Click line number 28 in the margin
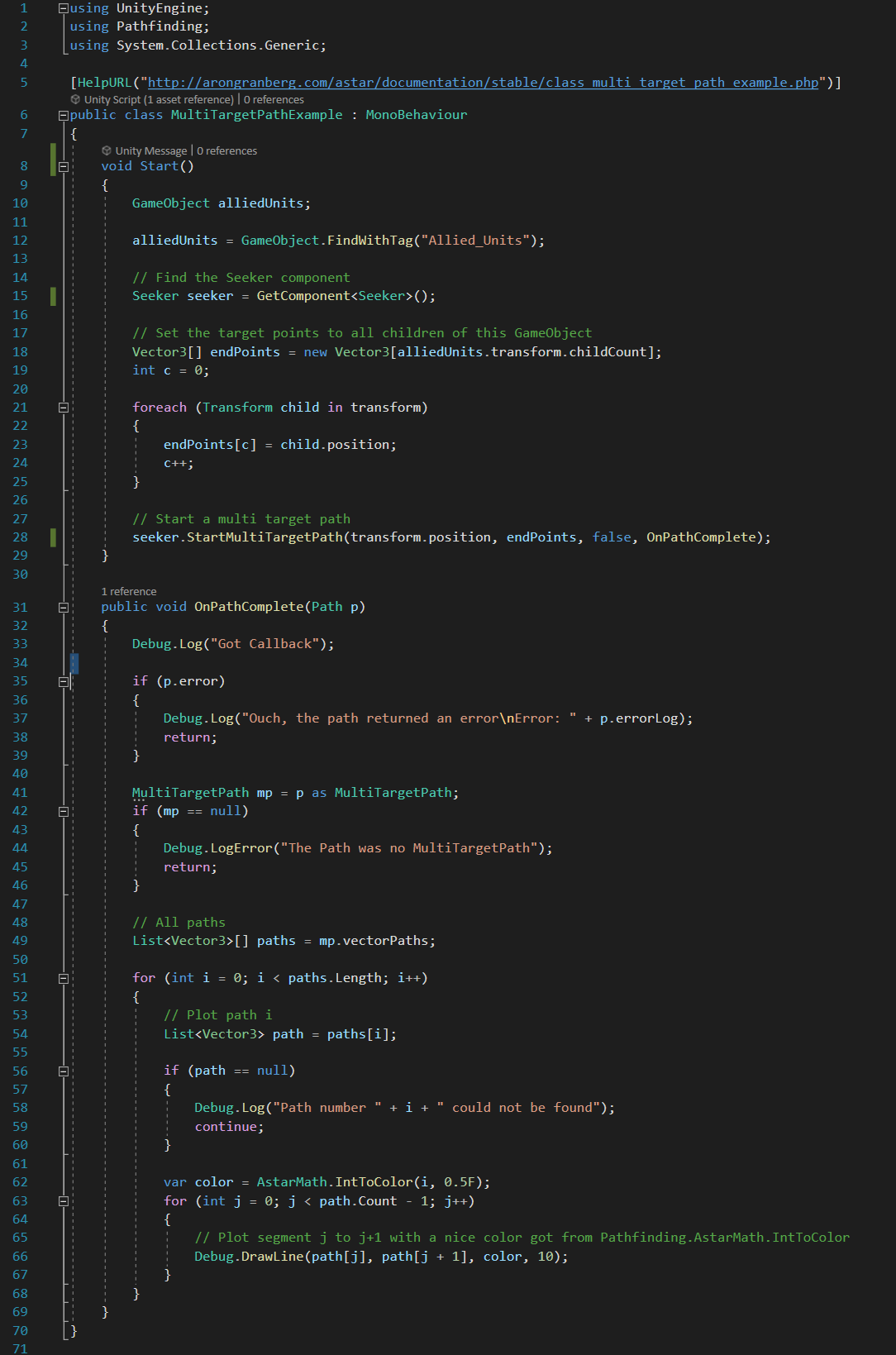Image resolution: width=896 pixels, height=1355 pixels. point(20,537)
